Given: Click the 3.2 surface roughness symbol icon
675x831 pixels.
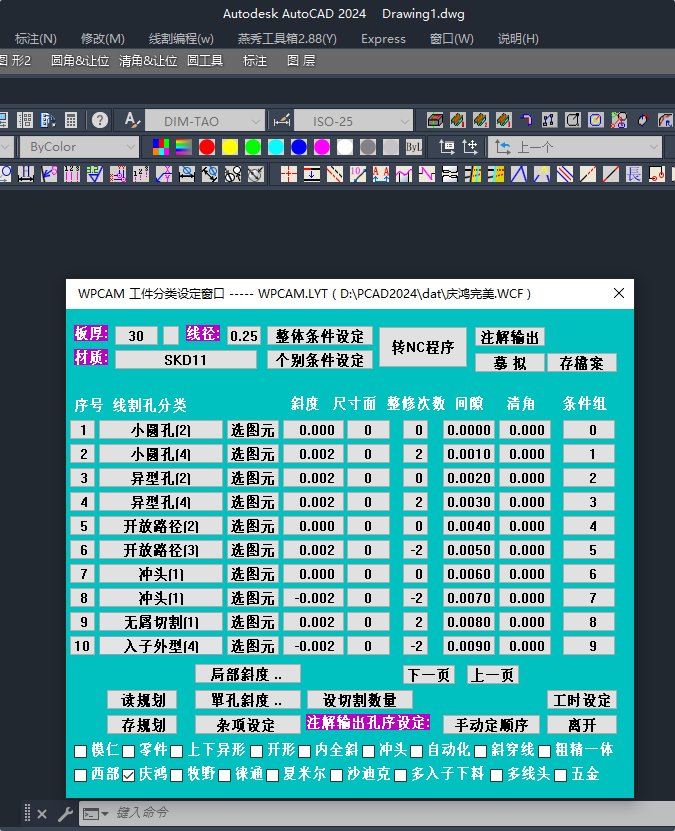Looking at the screenshot, I should (95, 174).
